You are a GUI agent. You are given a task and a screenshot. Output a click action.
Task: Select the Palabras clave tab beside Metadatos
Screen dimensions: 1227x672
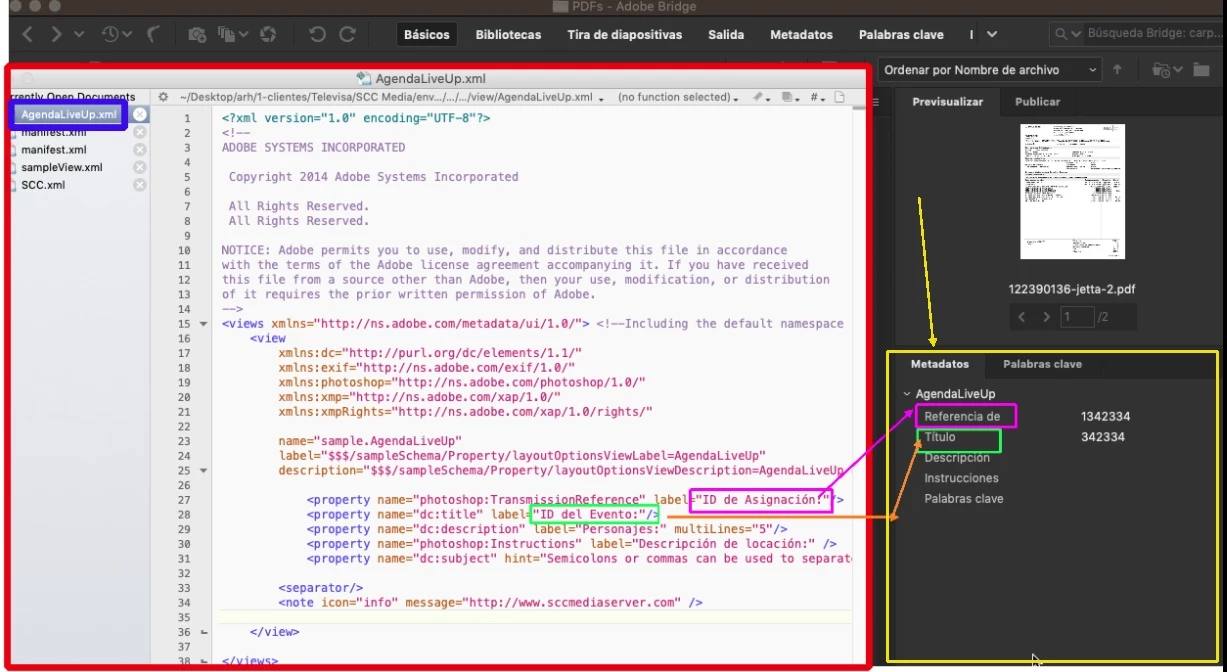[x=1042, y=364]
